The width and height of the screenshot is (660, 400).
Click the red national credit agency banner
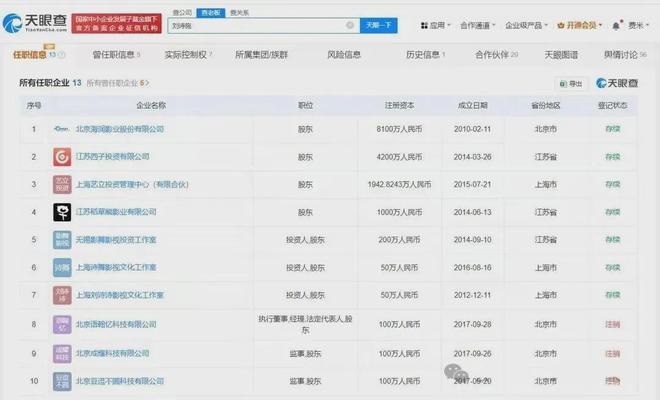117,24
